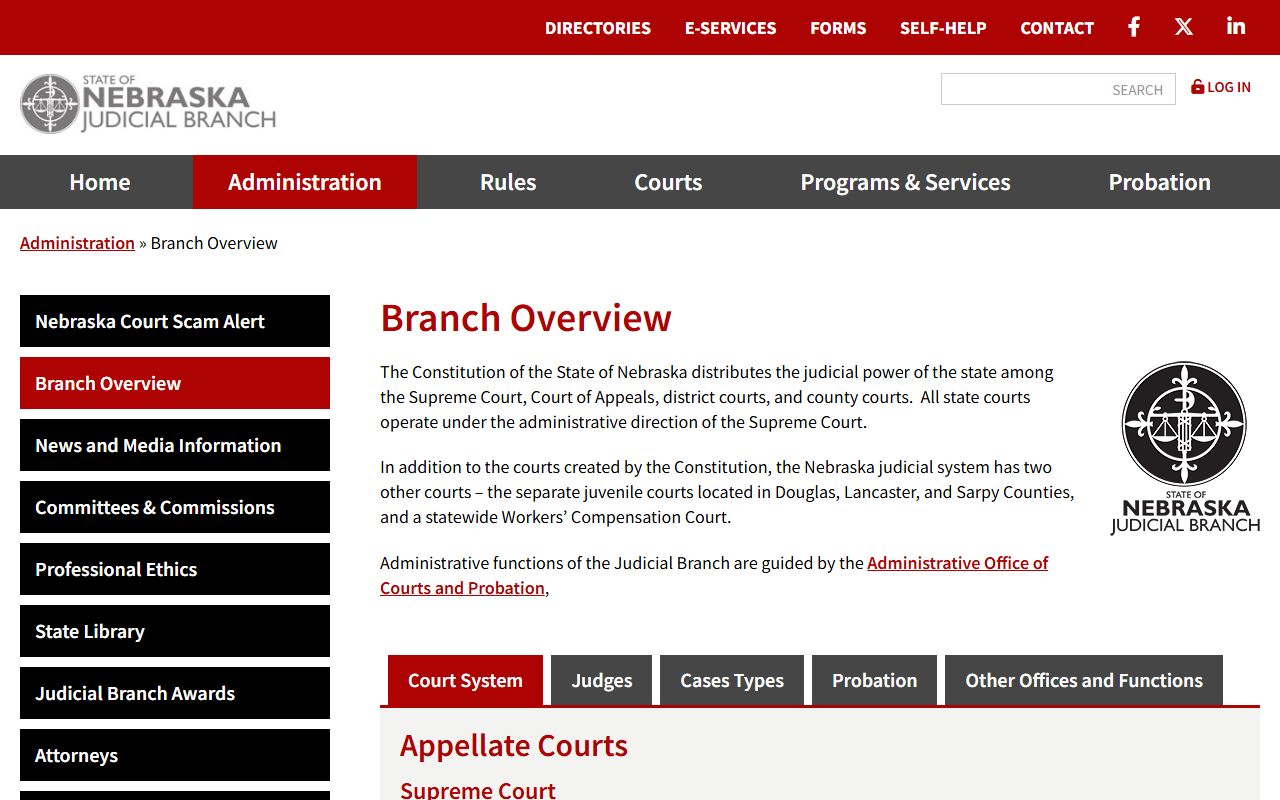Image resolution: width=1280 pixels, height=800 pixels.
Task: Switch to Other Offices and Functions tab
Action: 1084,680
